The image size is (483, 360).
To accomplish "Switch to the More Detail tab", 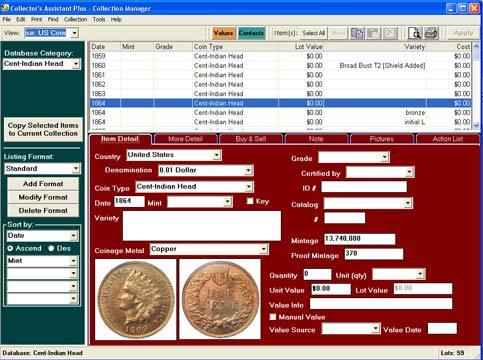I will 185,139.
